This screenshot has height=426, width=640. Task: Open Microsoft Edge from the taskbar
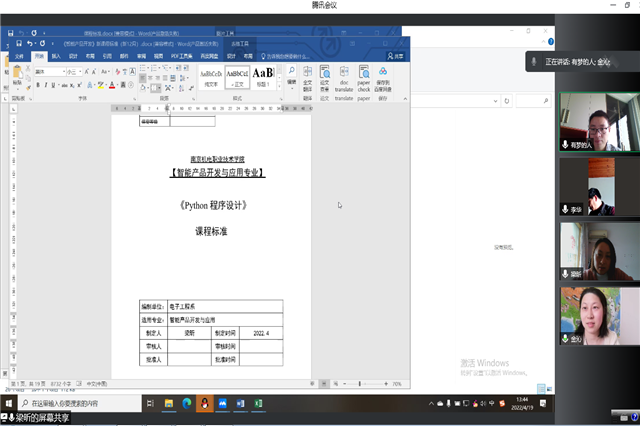coord(185,403)
